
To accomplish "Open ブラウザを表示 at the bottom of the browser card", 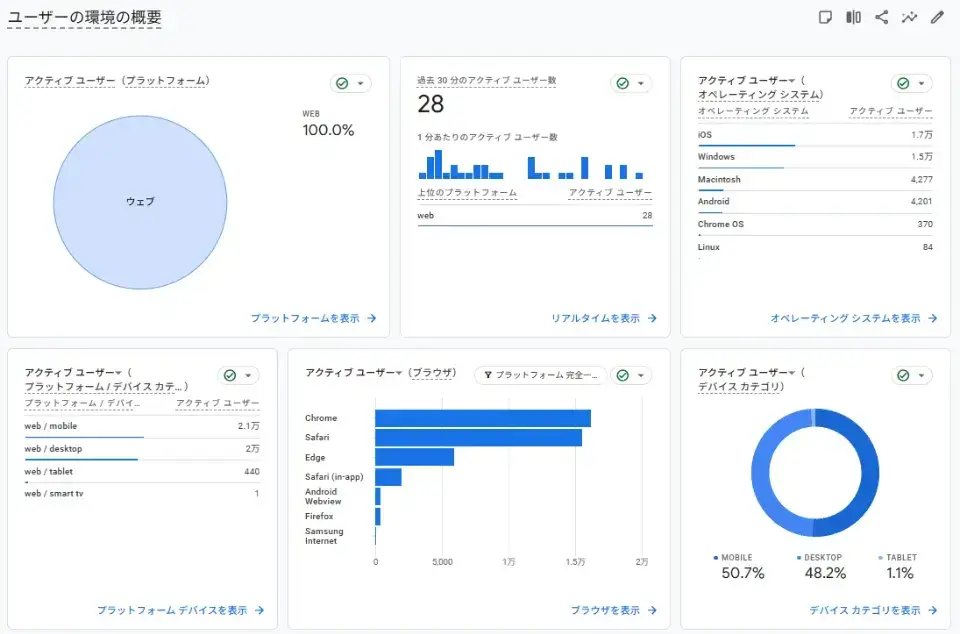I will pos(616,609).
